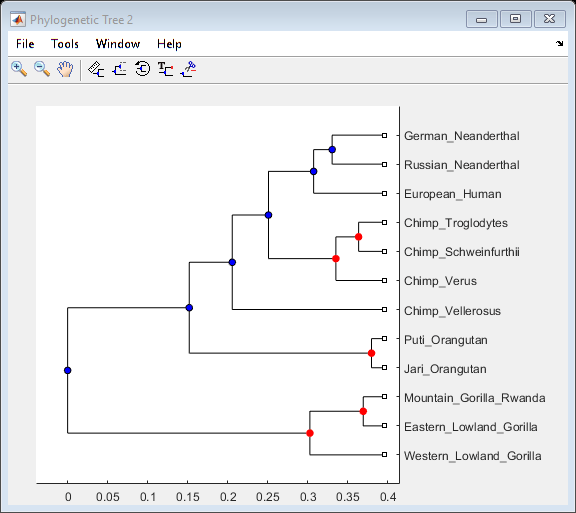Click the Russian_Neanderthal leaf label
The height and width of the screenshot is (513, 576).
pyautogui.click(x=462, y=165)
